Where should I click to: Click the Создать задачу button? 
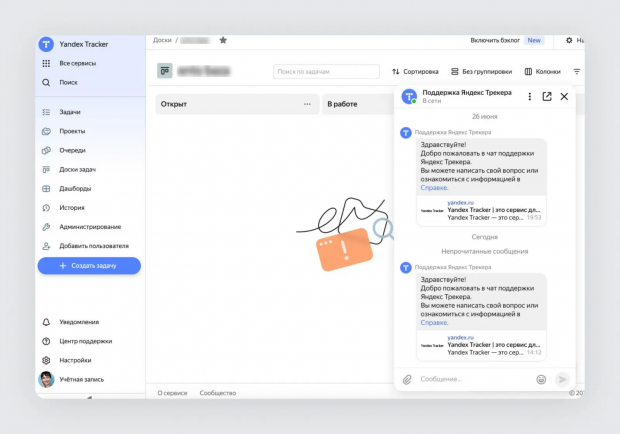coord(89,266)
